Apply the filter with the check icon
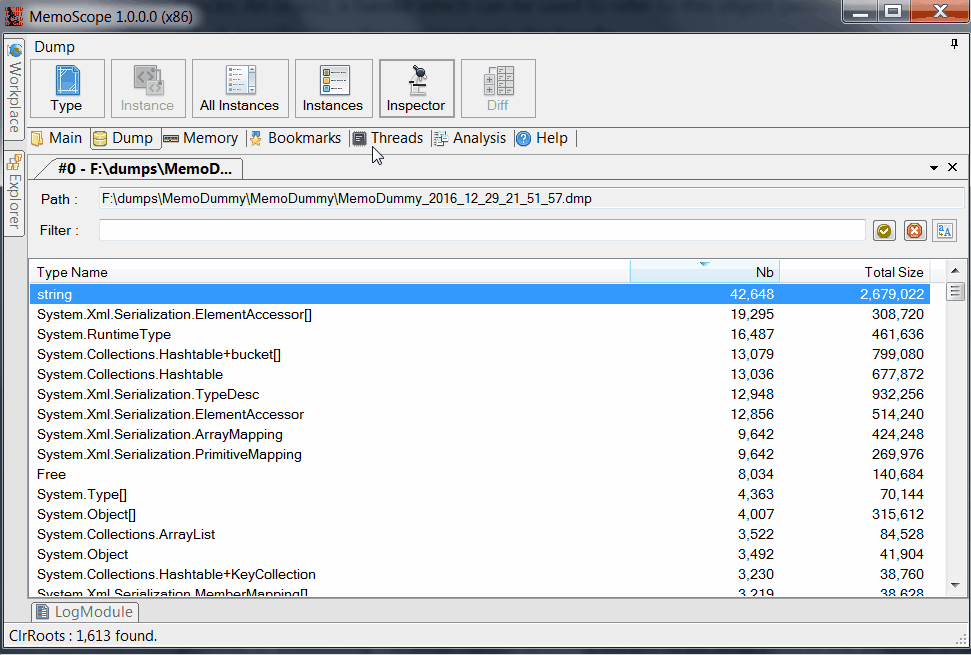The image size is (971, 655). pos(884,231)
